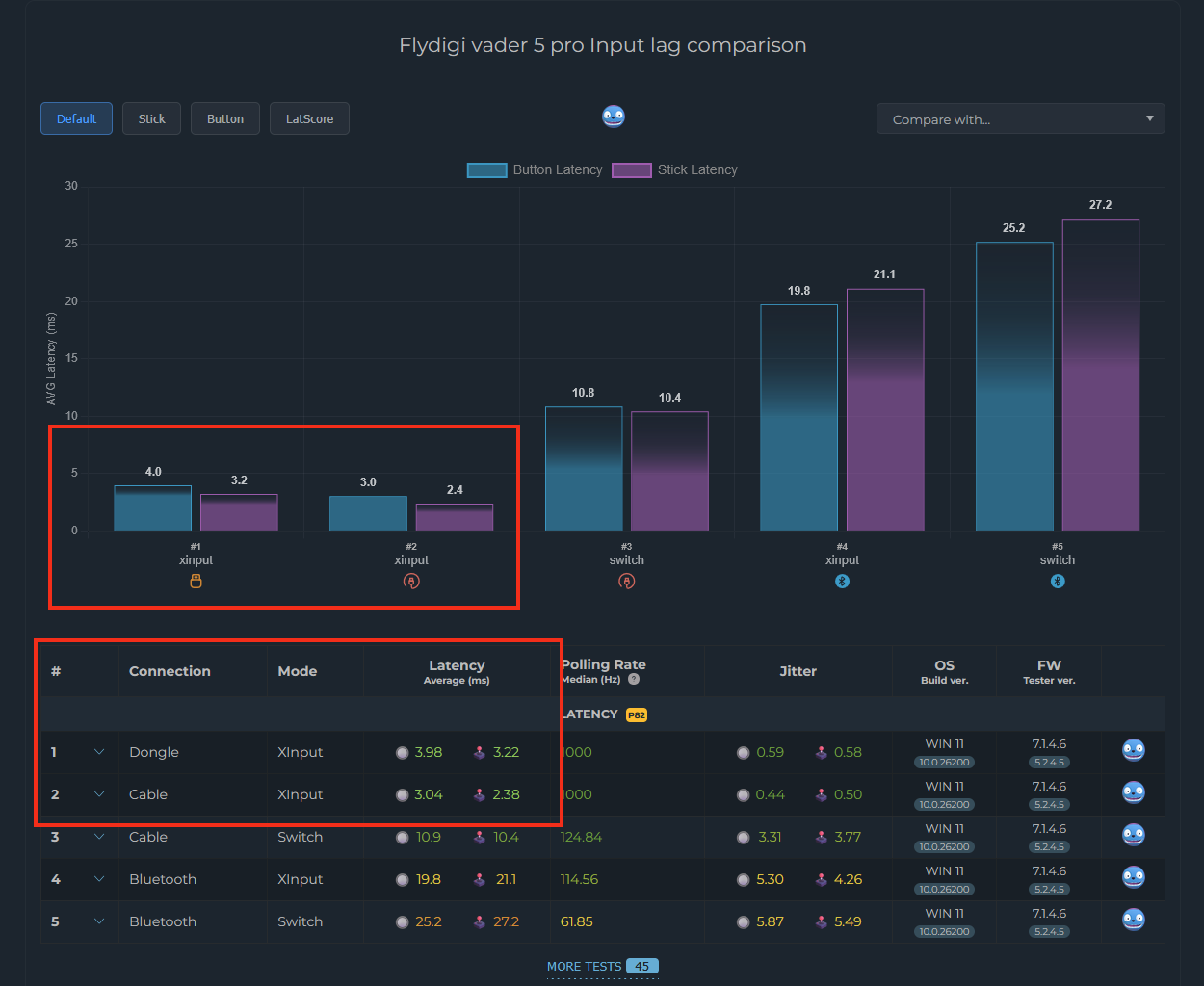The width and height of the screenshot is (1204, 986).
Task: Select the Button chart view
Action: click(x=225, y=118)
